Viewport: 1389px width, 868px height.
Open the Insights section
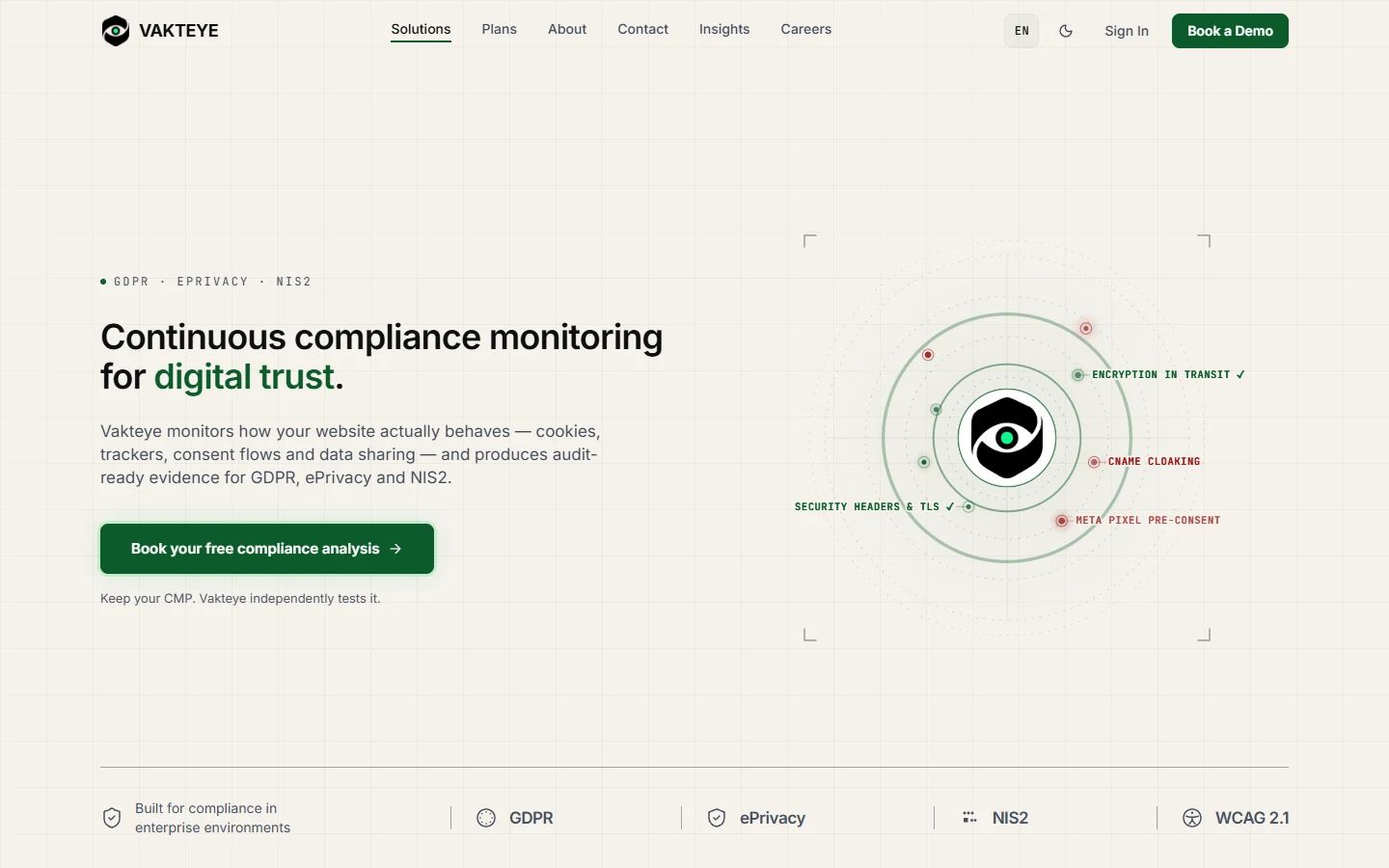724,29
